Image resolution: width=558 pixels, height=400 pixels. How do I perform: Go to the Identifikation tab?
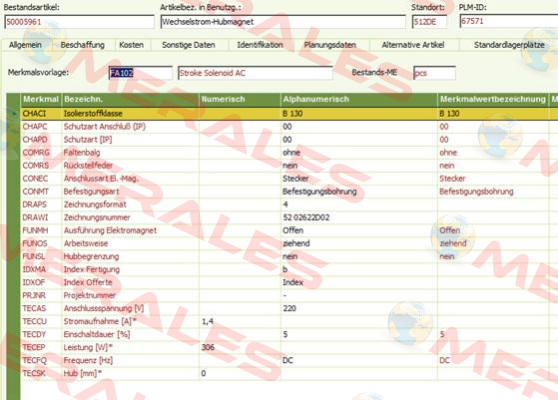click(x=260, y=45)
